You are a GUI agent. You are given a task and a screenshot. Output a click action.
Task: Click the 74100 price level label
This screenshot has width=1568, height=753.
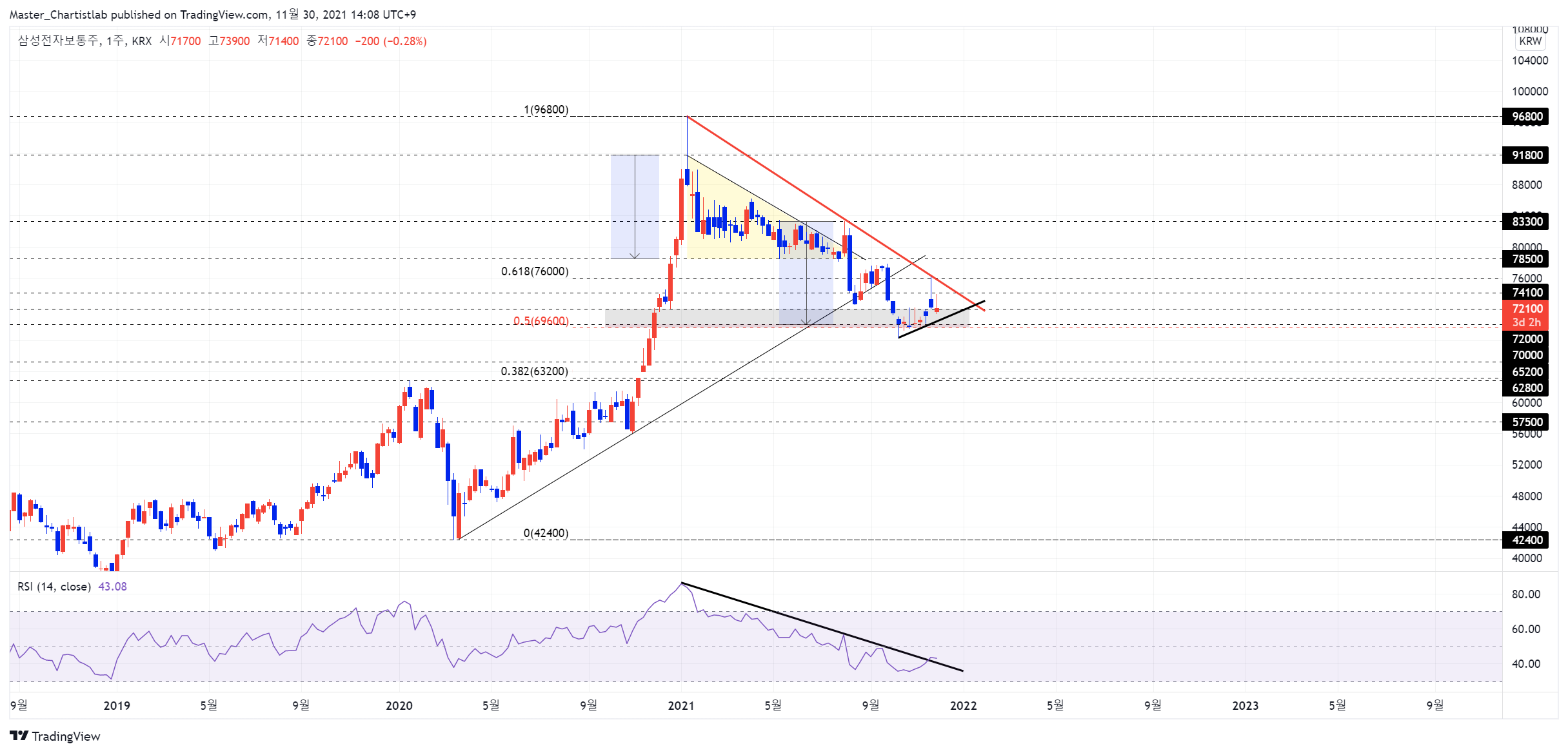tap(1525, 293)
